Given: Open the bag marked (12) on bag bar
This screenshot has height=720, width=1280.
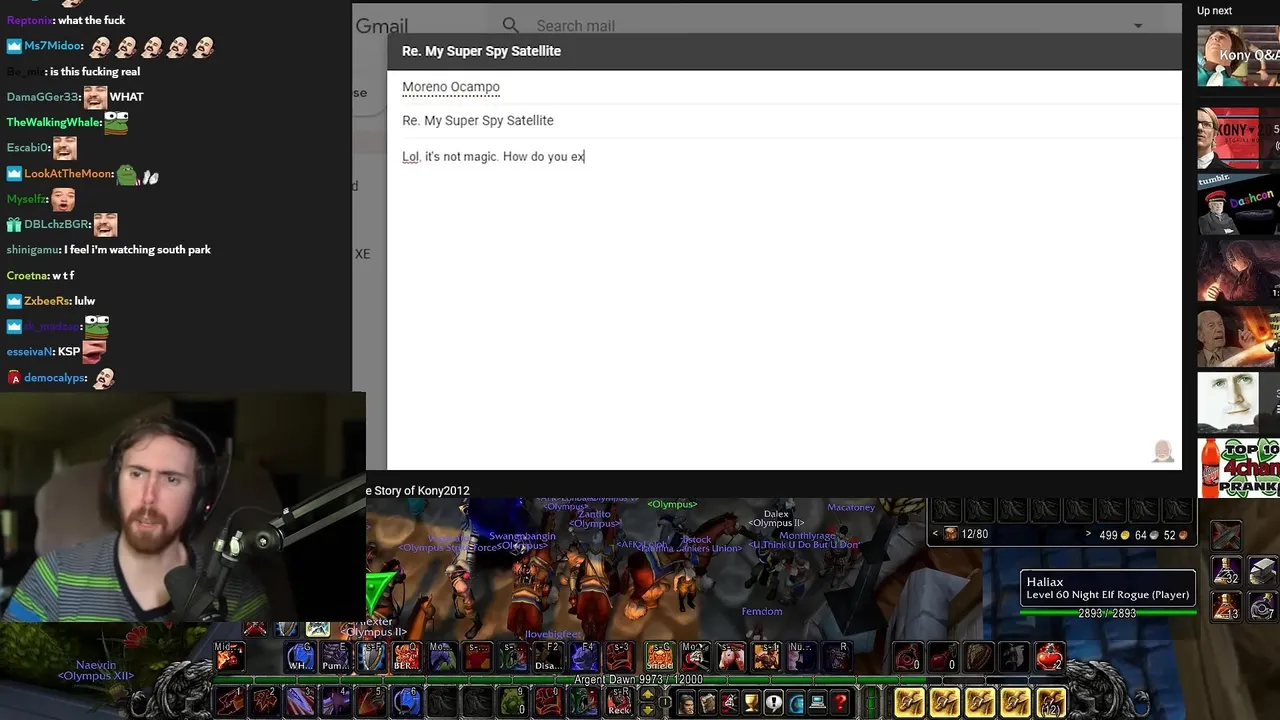Looking at the screenshot, I should (x=1051, y=703).
